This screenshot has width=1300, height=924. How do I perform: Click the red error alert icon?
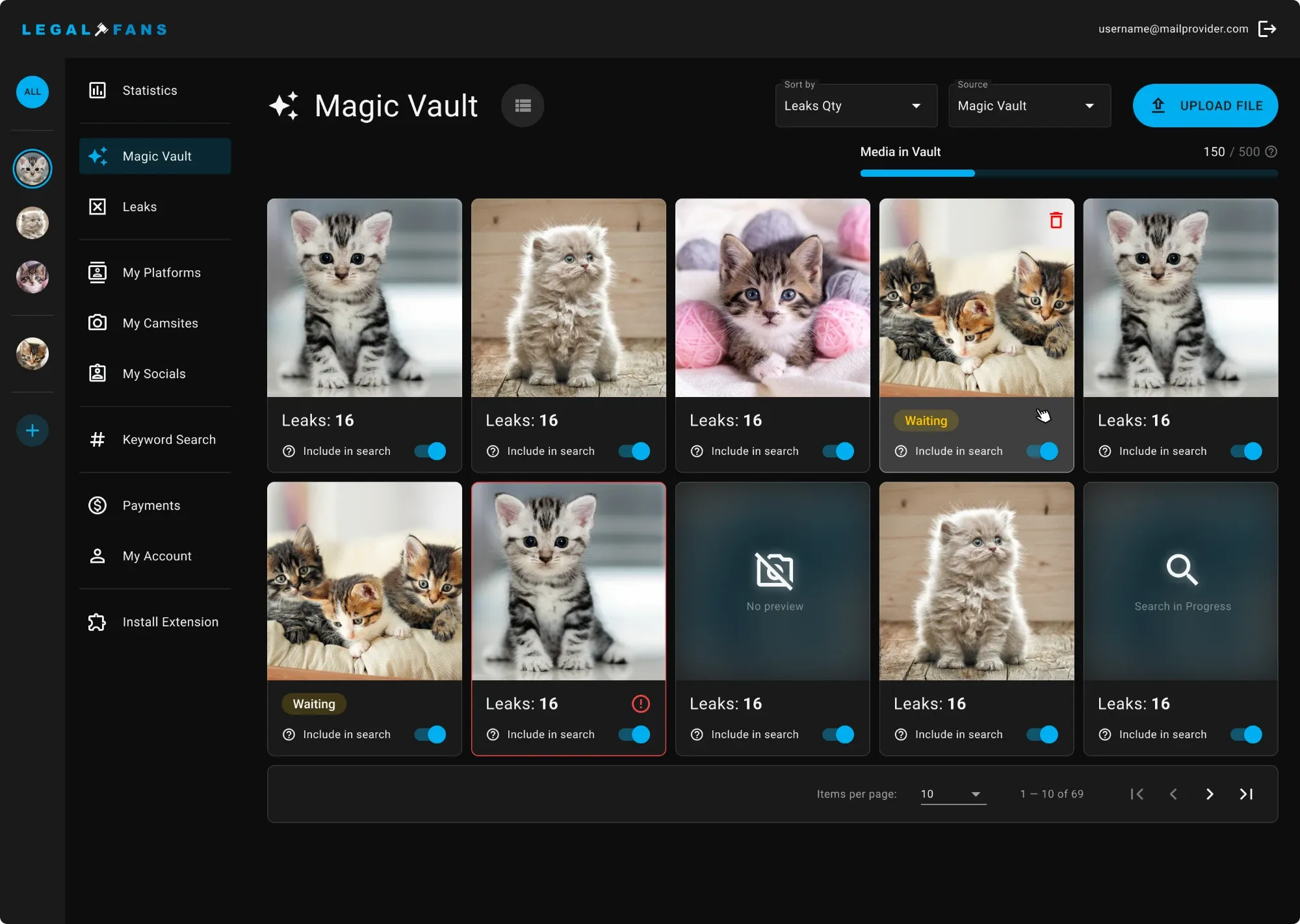pyautogui.click(x=641, y=703)
